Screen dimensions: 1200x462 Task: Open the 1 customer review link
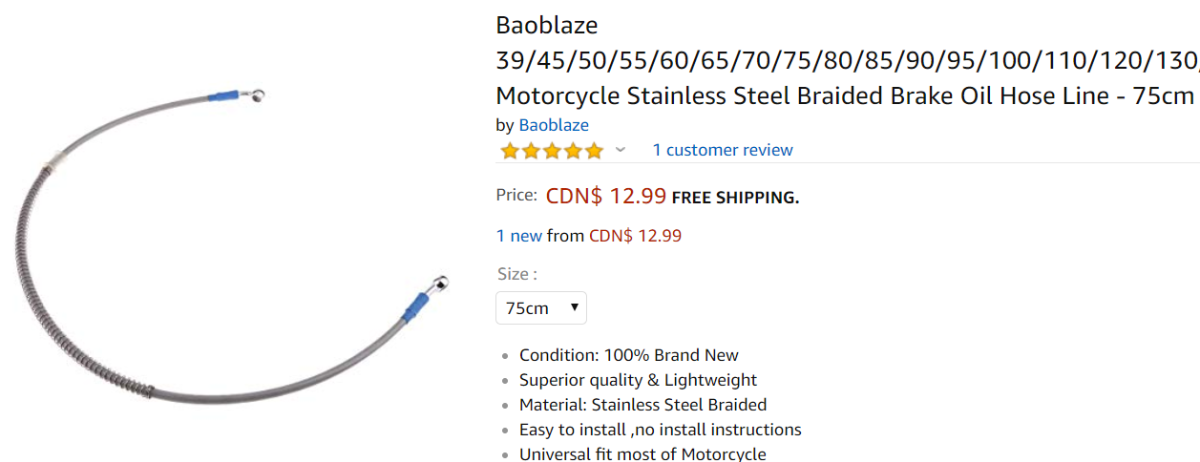coord(722,150)
